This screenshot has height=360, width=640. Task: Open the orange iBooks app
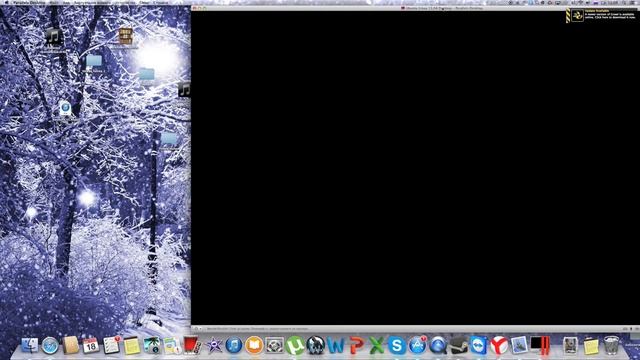click(x=254, y=345)
